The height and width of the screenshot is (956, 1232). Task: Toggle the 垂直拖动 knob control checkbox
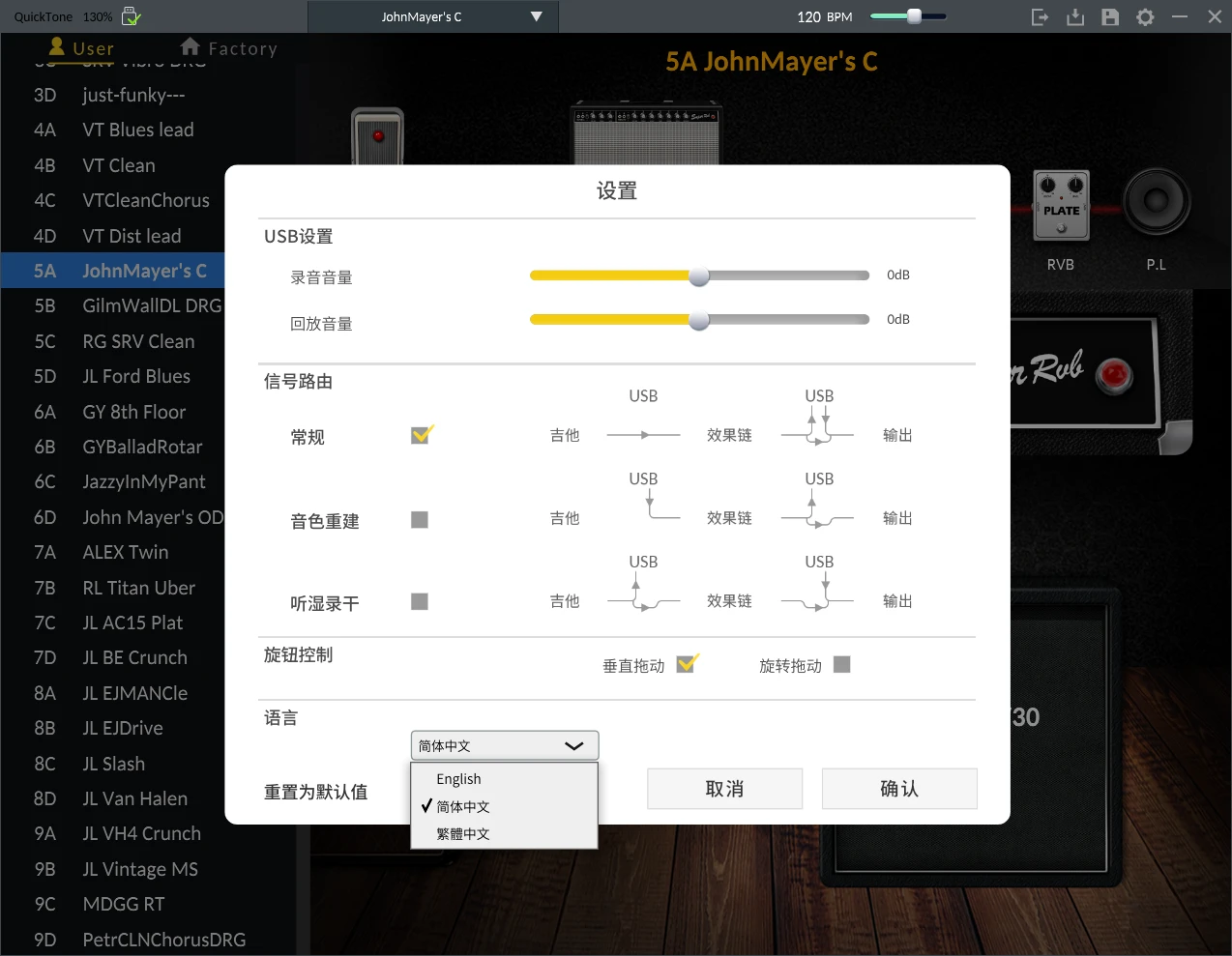[687, 664]
